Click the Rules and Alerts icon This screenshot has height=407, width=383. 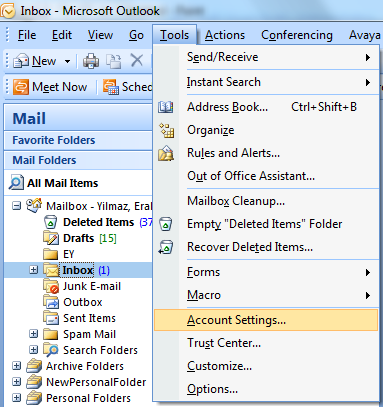coord(166,153)
